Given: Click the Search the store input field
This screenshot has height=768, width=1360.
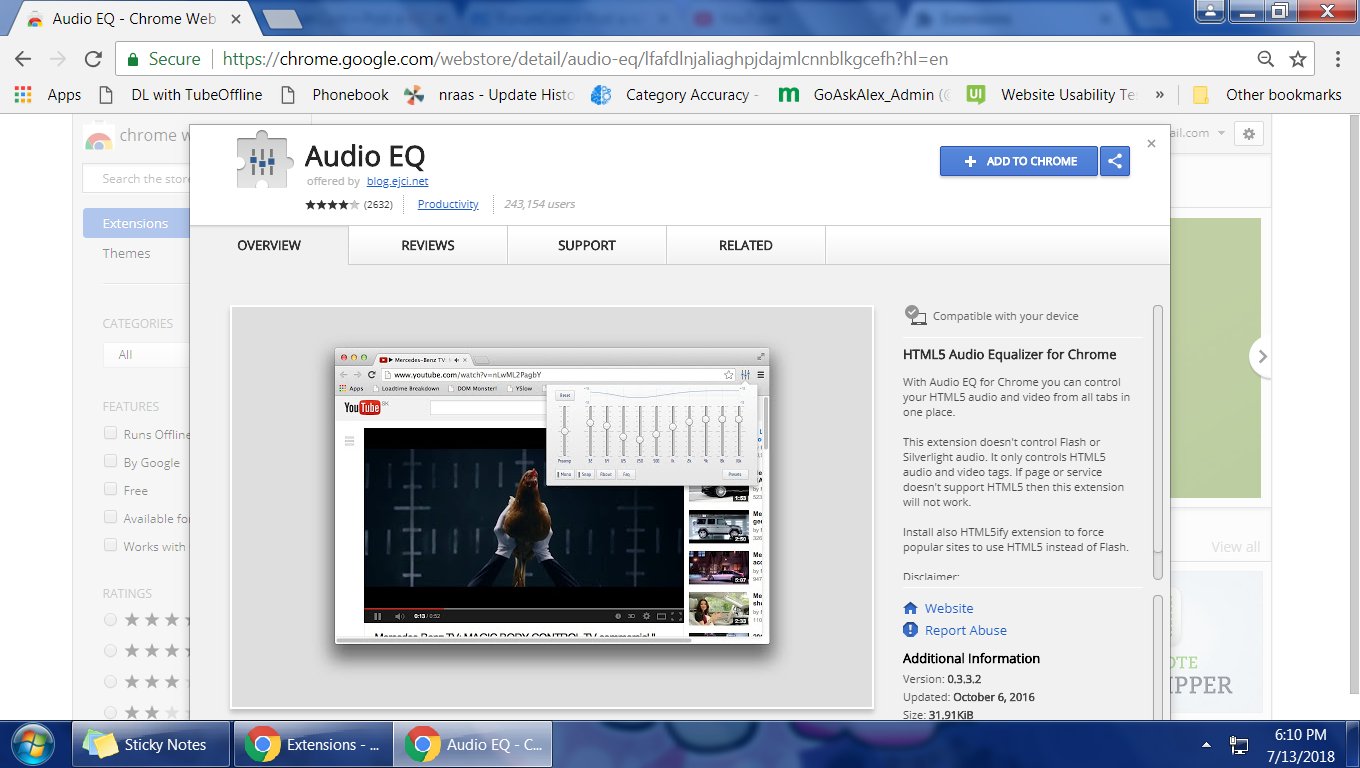Looking at the screenshot, I should pos(137,179).
